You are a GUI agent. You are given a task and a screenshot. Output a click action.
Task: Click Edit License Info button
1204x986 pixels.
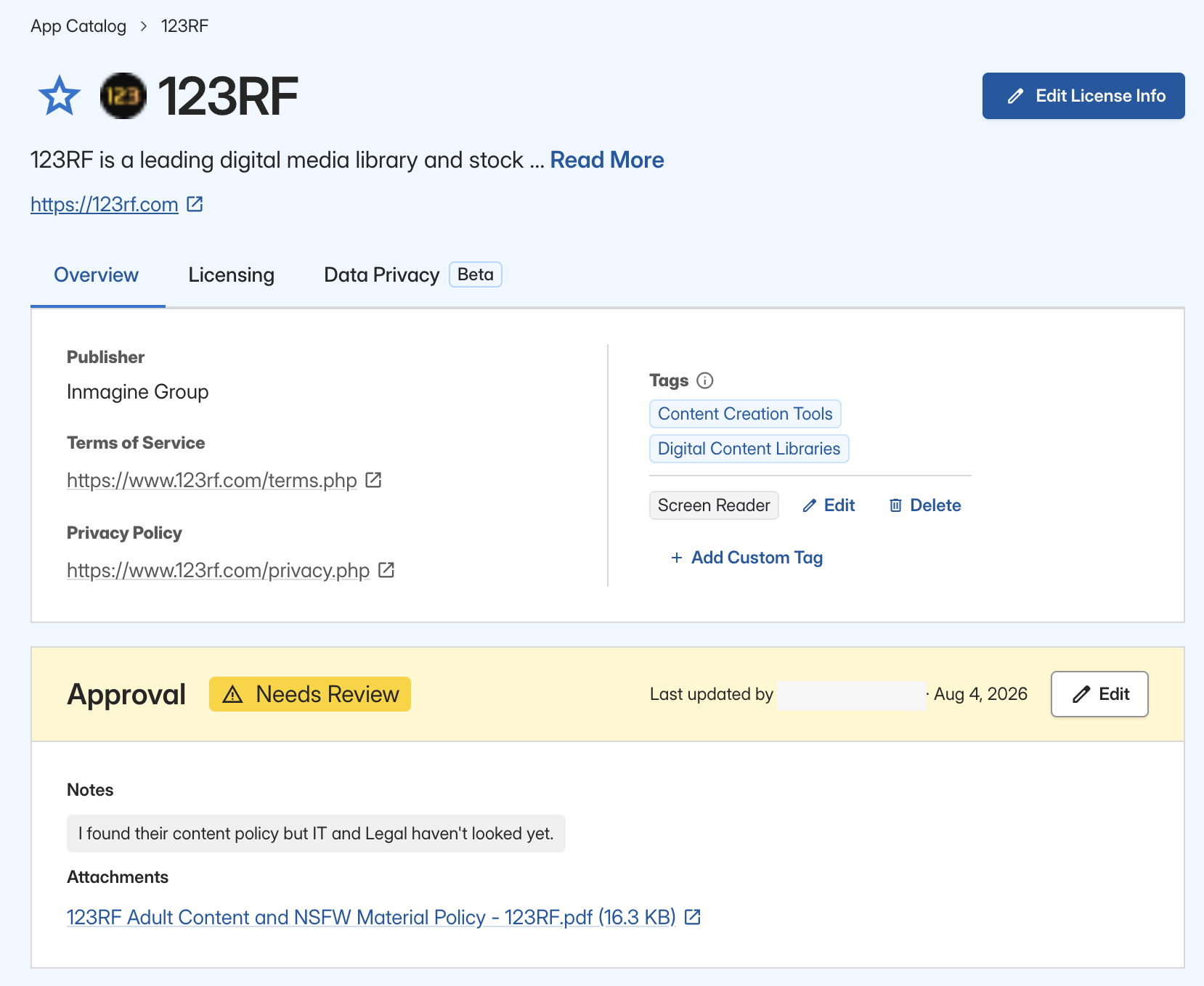click(1083, 96)
